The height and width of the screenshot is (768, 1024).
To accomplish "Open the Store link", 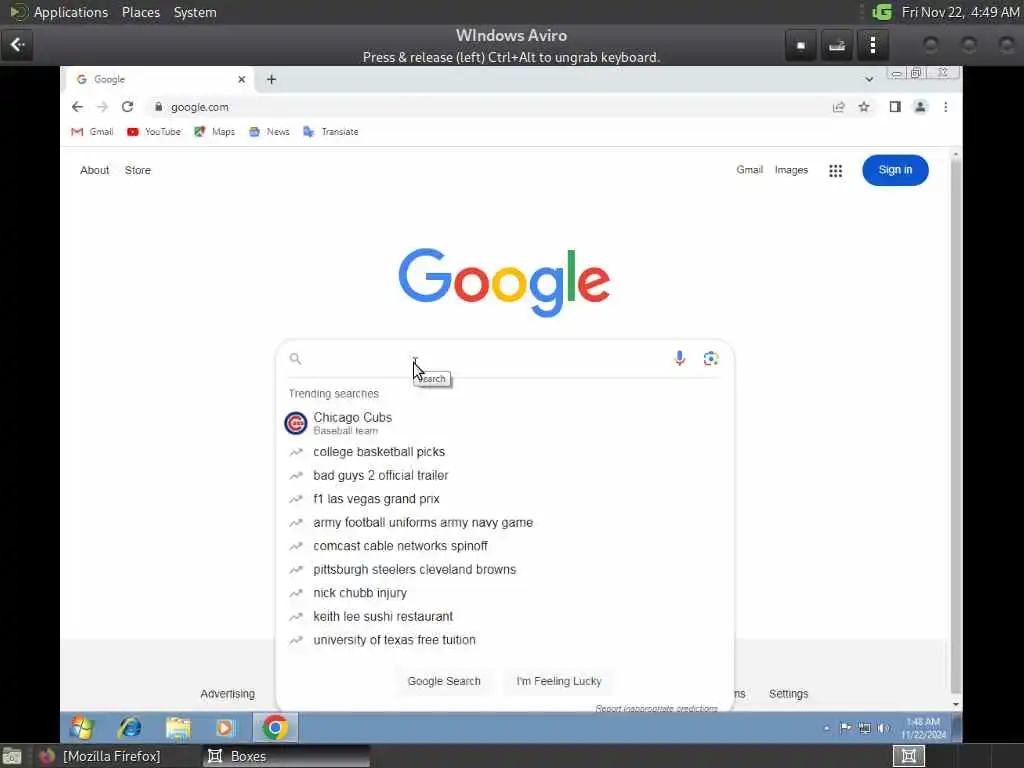I will pos(137,170).
